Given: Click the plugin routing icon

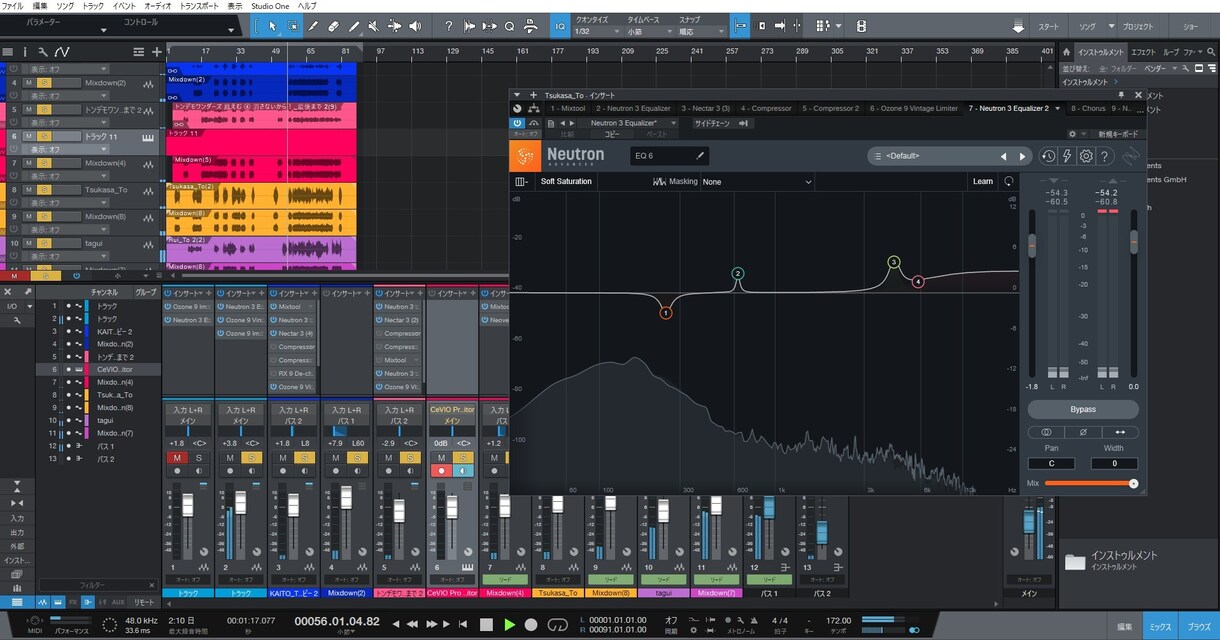Looking at the screenshot, I should (533, 108).
